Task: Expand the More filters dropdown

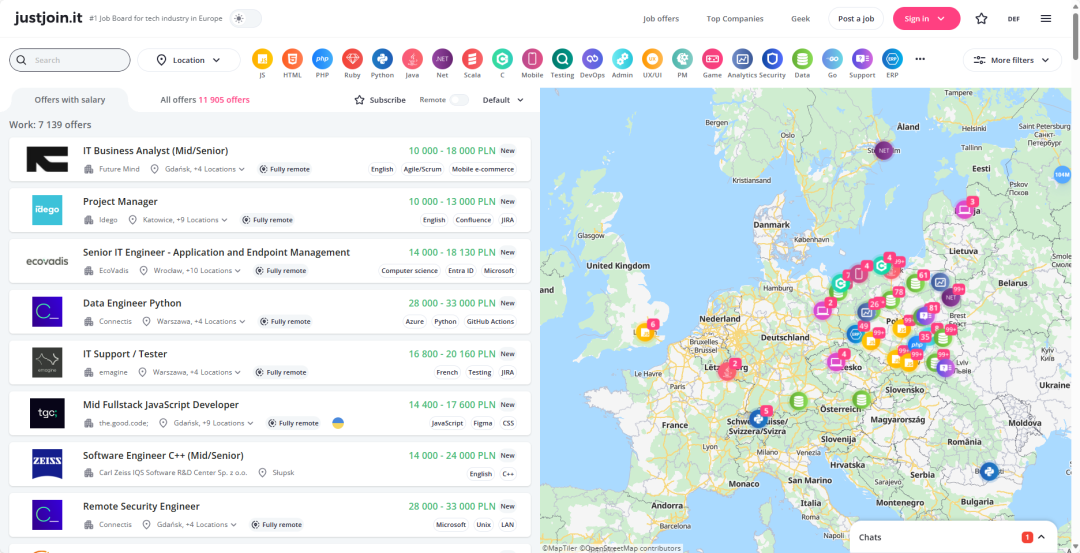Action: click(x=1012, y=60)
